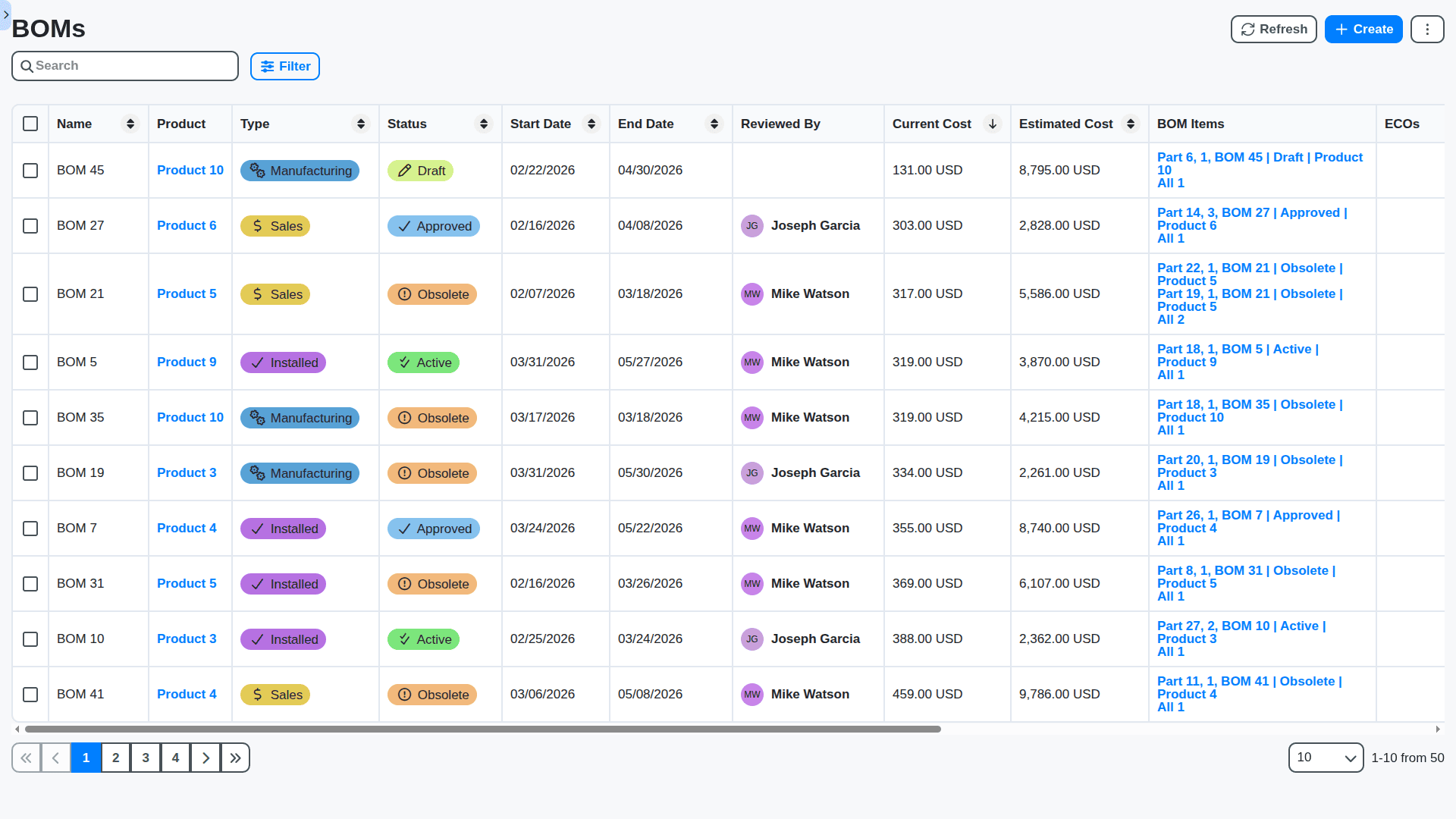The height and width of the screenshot is (819, 1456).
Task: Click the horizontal table scrollbar
Action: [482, 730]
